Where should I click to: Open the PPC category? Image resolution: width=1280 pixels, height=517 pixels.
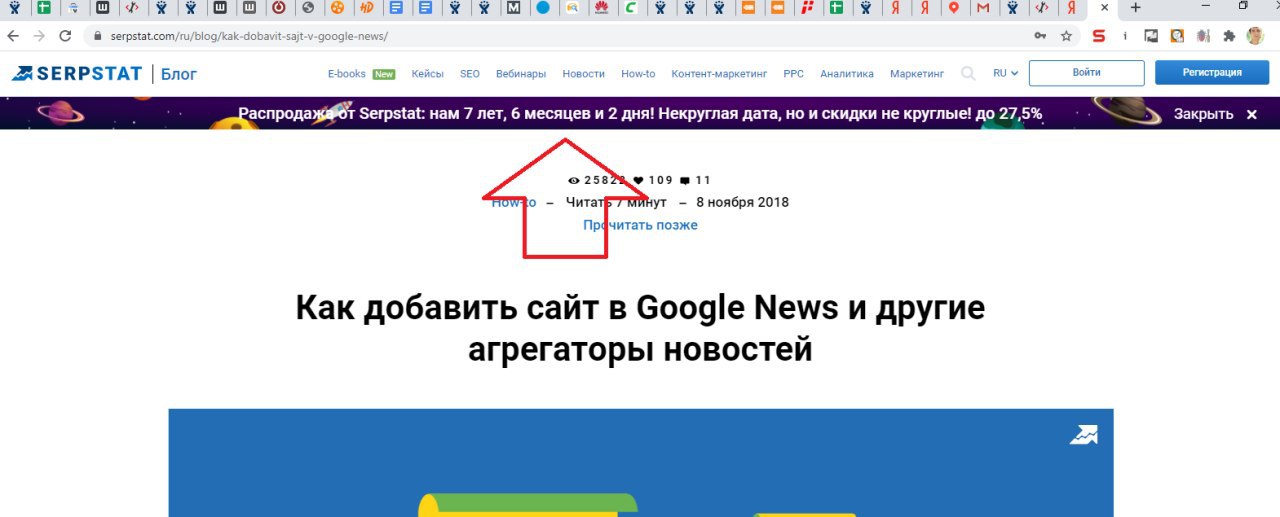[793, 73]
